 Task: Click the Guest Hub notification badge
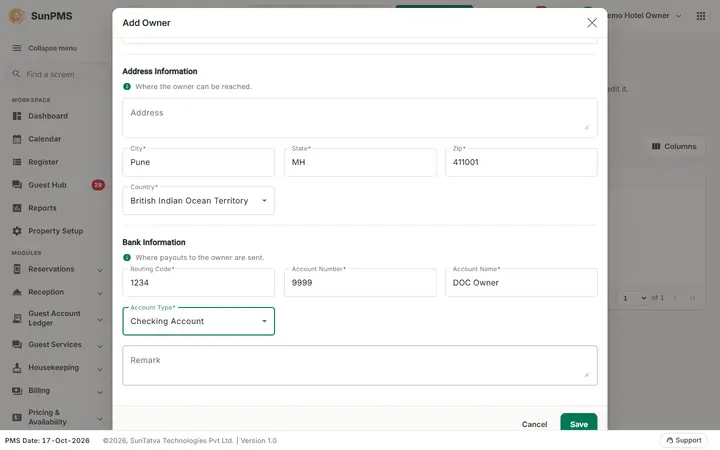coord(98,185)
